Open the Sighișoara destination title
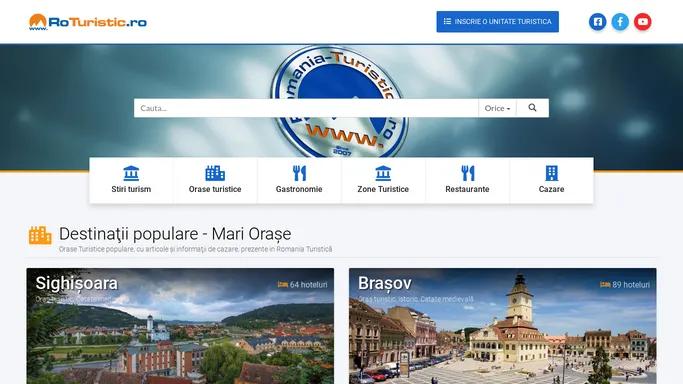Viewport: 683px width, 384px height. click(x=77, y=283)
